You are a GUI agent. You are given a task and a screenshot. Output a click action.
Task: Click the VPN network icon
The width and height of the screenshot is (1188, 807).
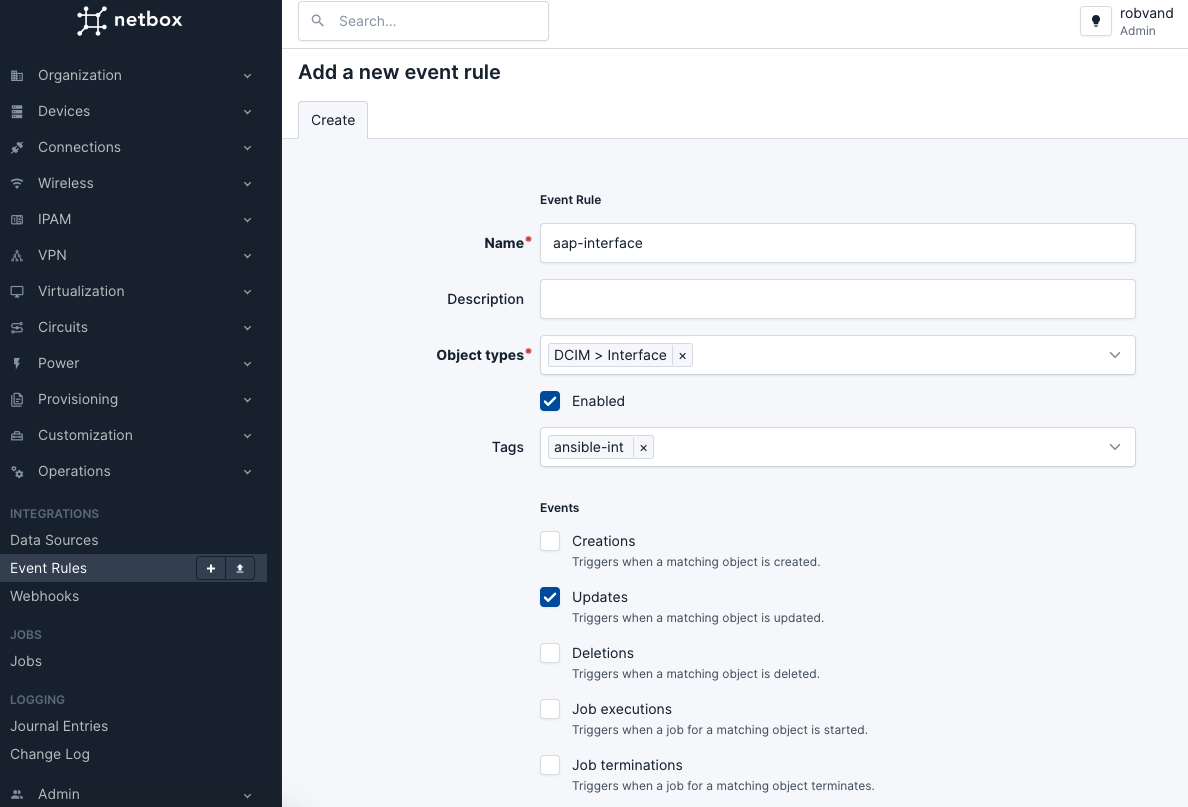tap(17, 255)
